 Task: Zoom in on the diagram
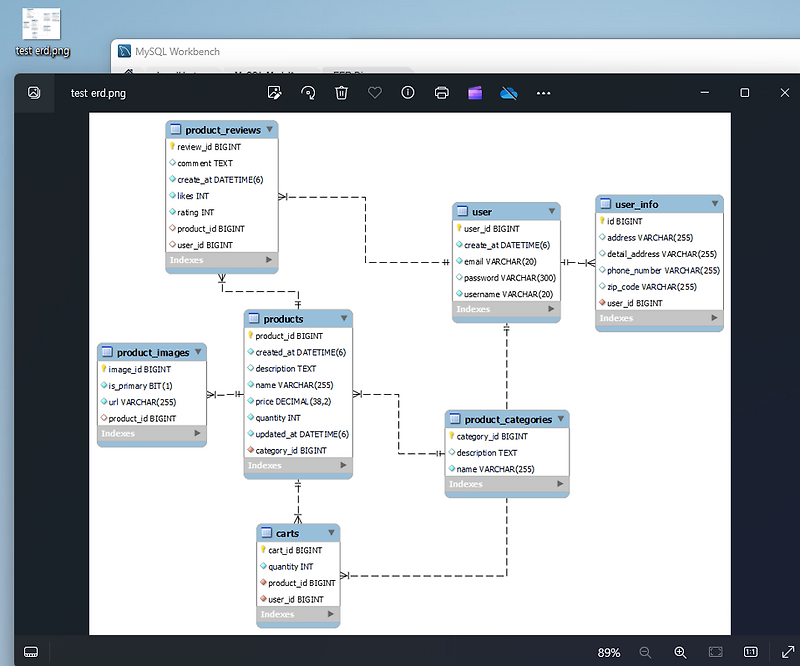[x=681, y=651]
